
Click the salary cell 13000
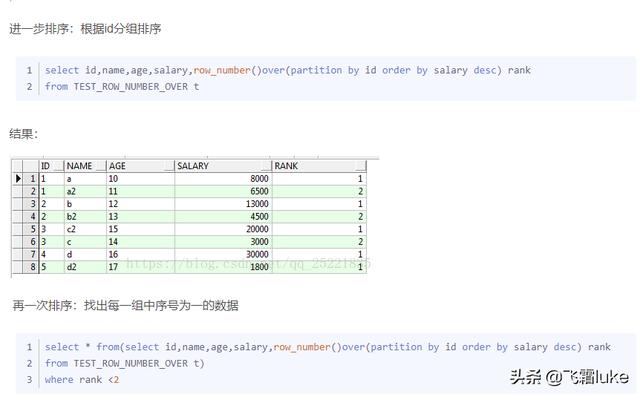223,204
